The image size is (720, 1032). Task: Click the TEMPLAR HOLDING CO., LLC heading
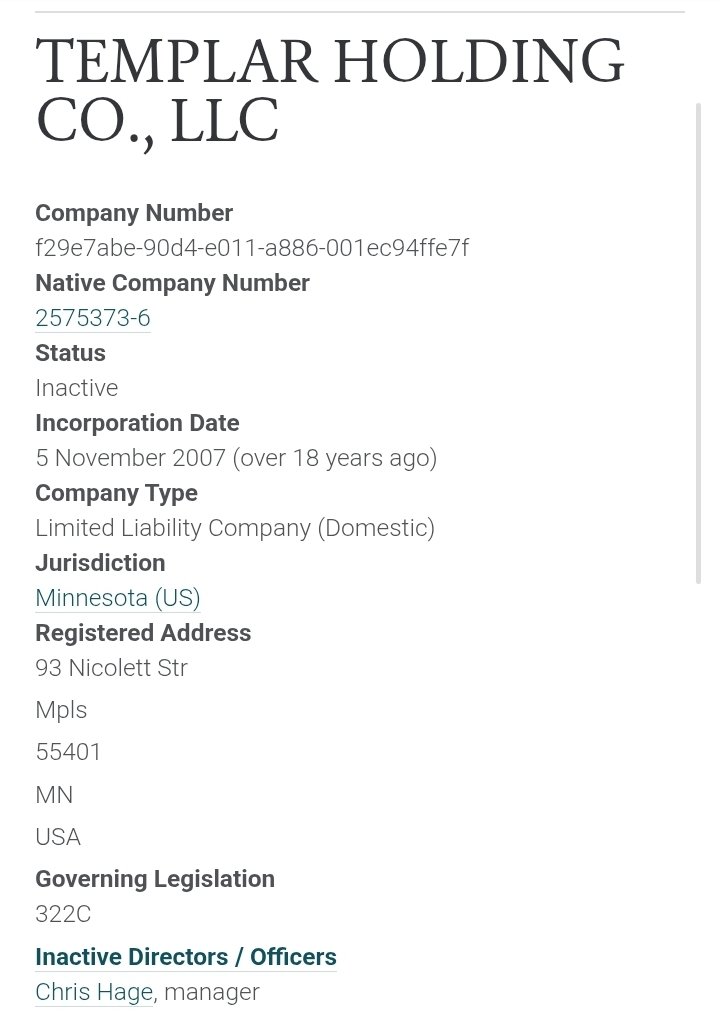pos(329,91)
